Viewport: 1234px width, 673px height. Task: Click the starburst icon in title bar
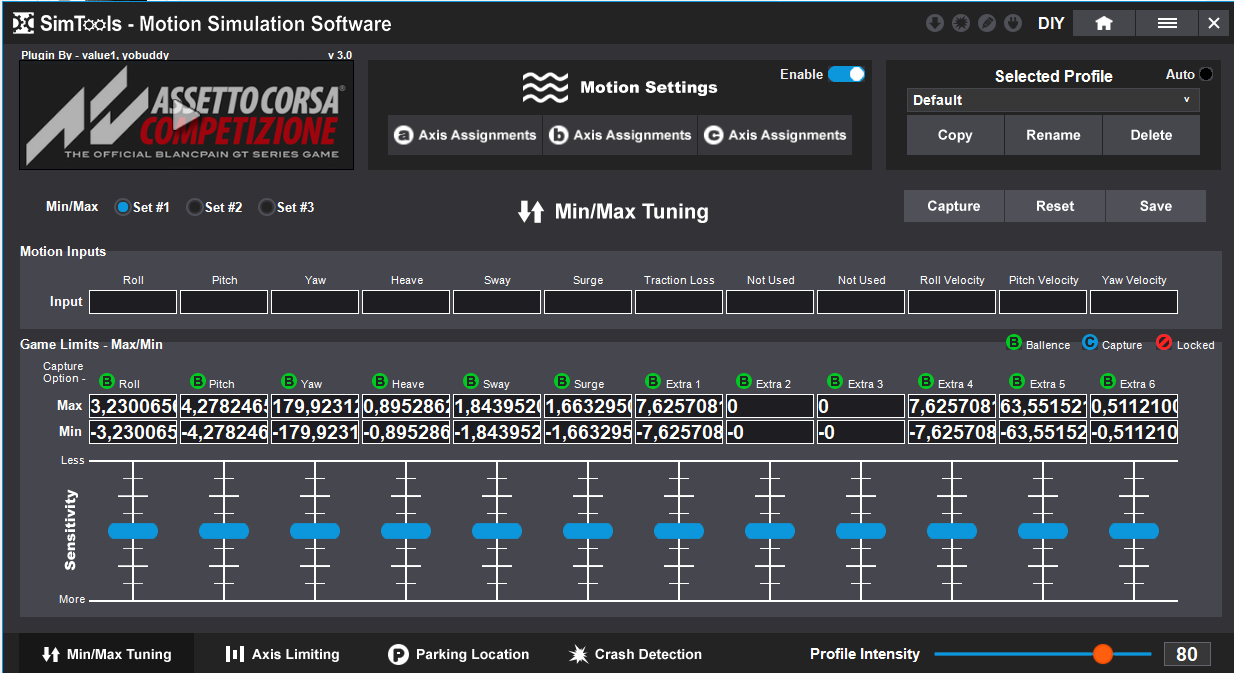tap(961, 23)
